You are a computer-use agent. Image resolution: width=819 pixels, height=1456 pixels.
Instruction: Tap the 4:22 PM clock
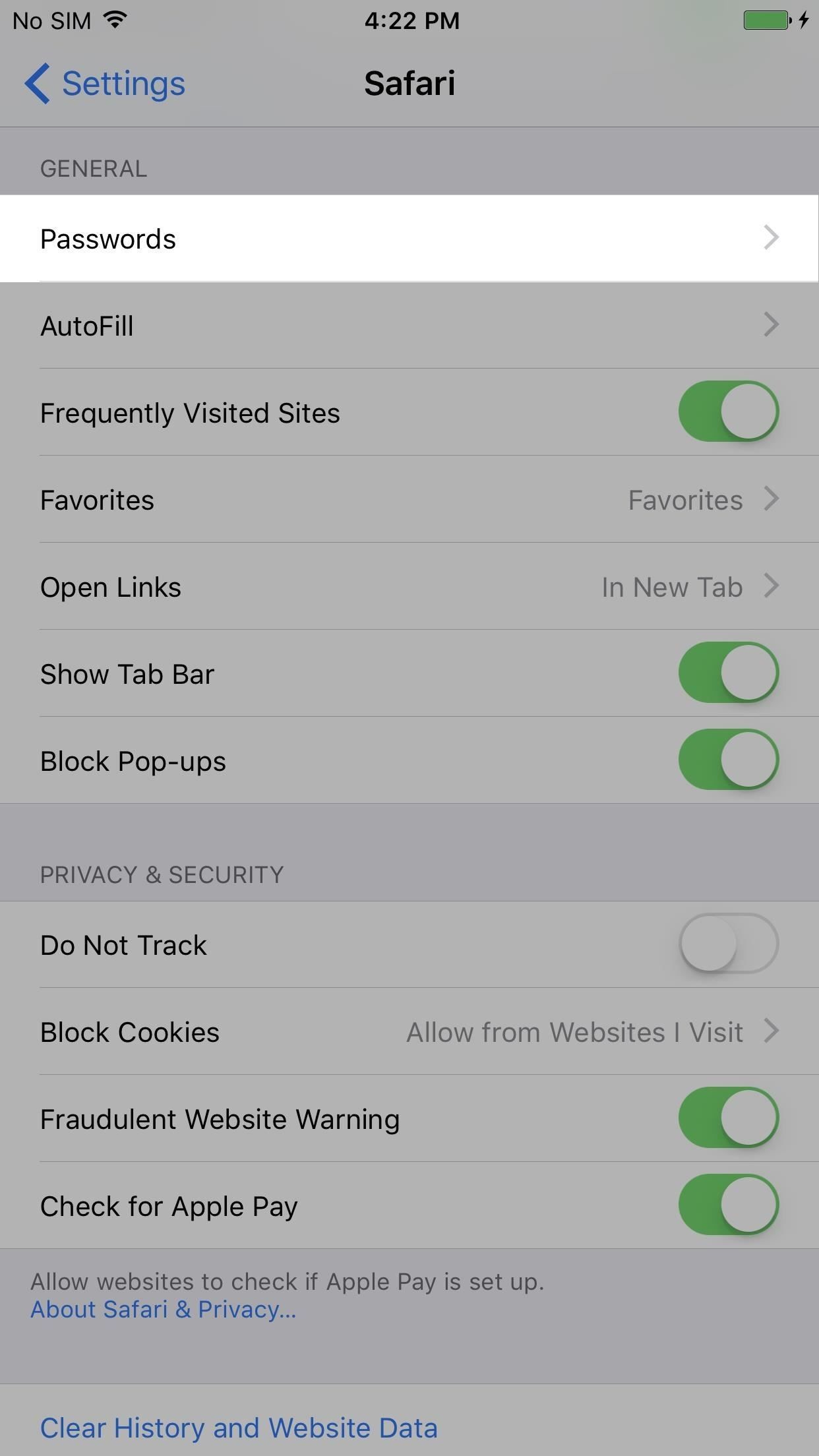[411, 20]
